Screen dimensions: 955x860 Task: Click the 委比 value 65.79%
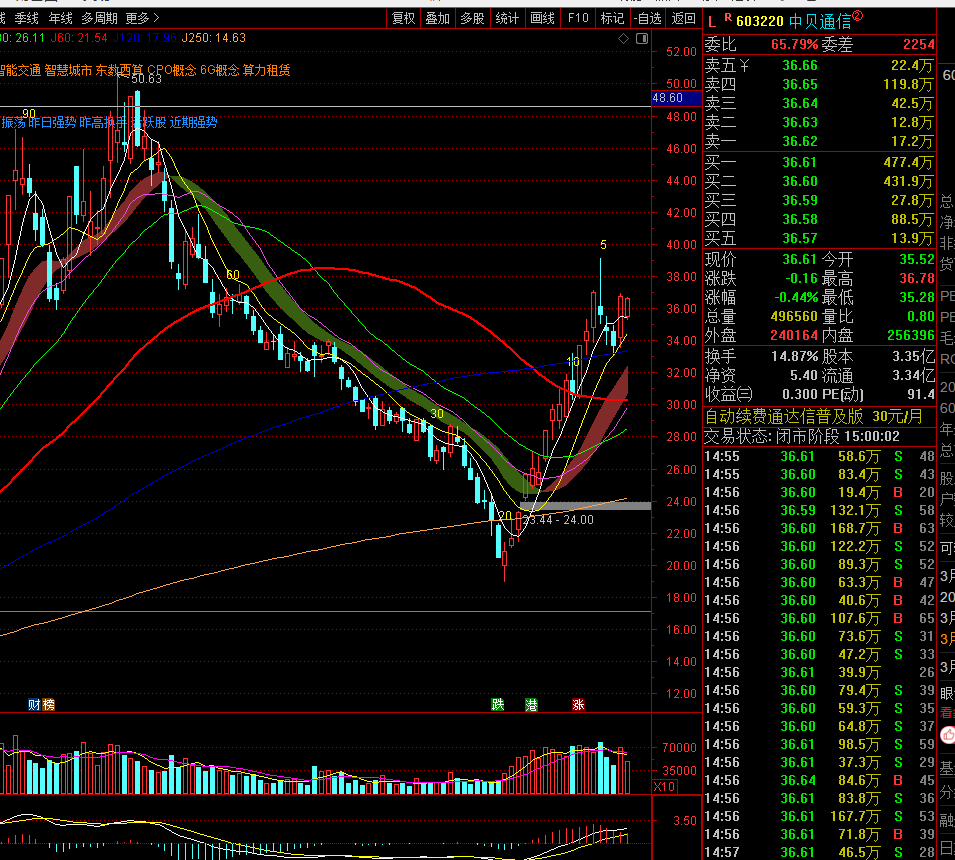coord(794,44)
